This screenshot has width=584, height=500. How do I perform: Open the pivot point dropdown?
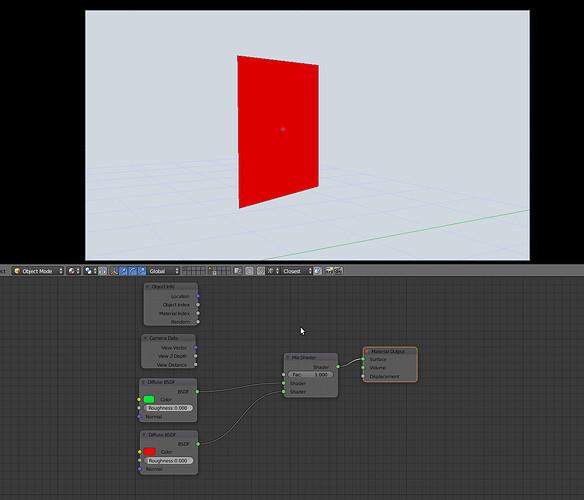(90, 271)
